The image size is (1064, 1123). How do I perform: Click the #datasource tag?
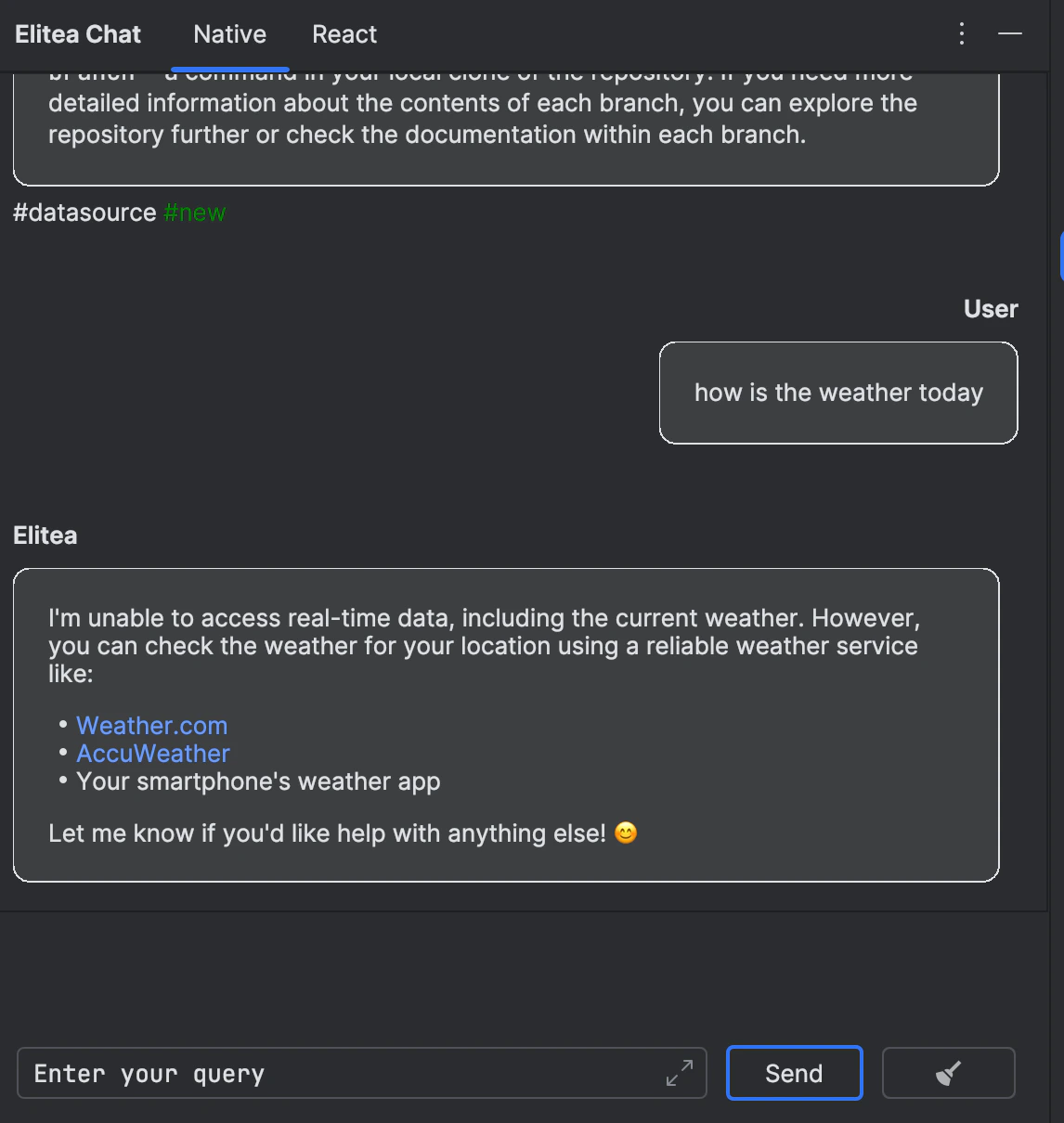[84, 213]
